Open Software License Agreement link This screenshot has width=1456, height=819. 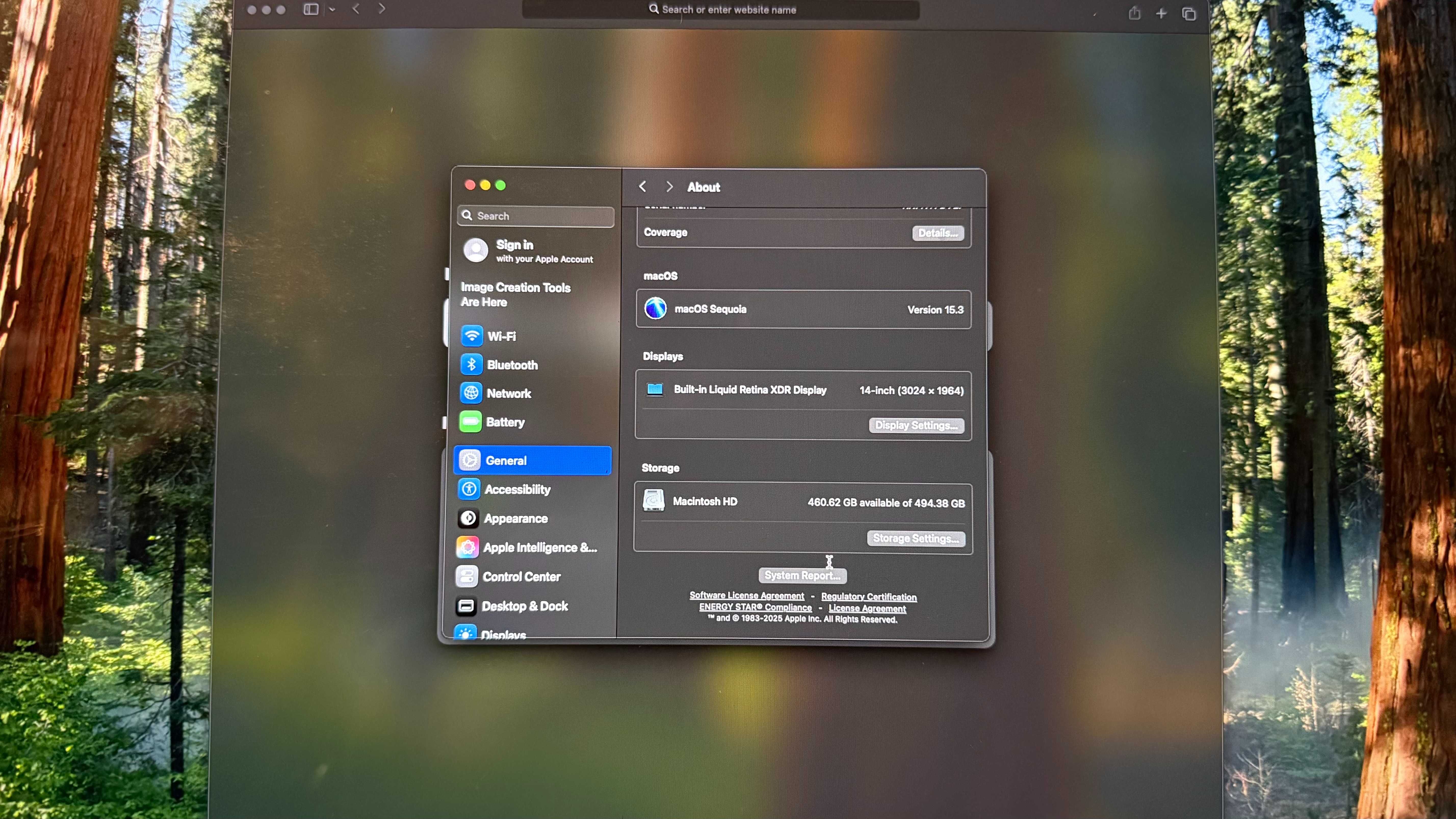pyautogui.click(x=747, y=595)
